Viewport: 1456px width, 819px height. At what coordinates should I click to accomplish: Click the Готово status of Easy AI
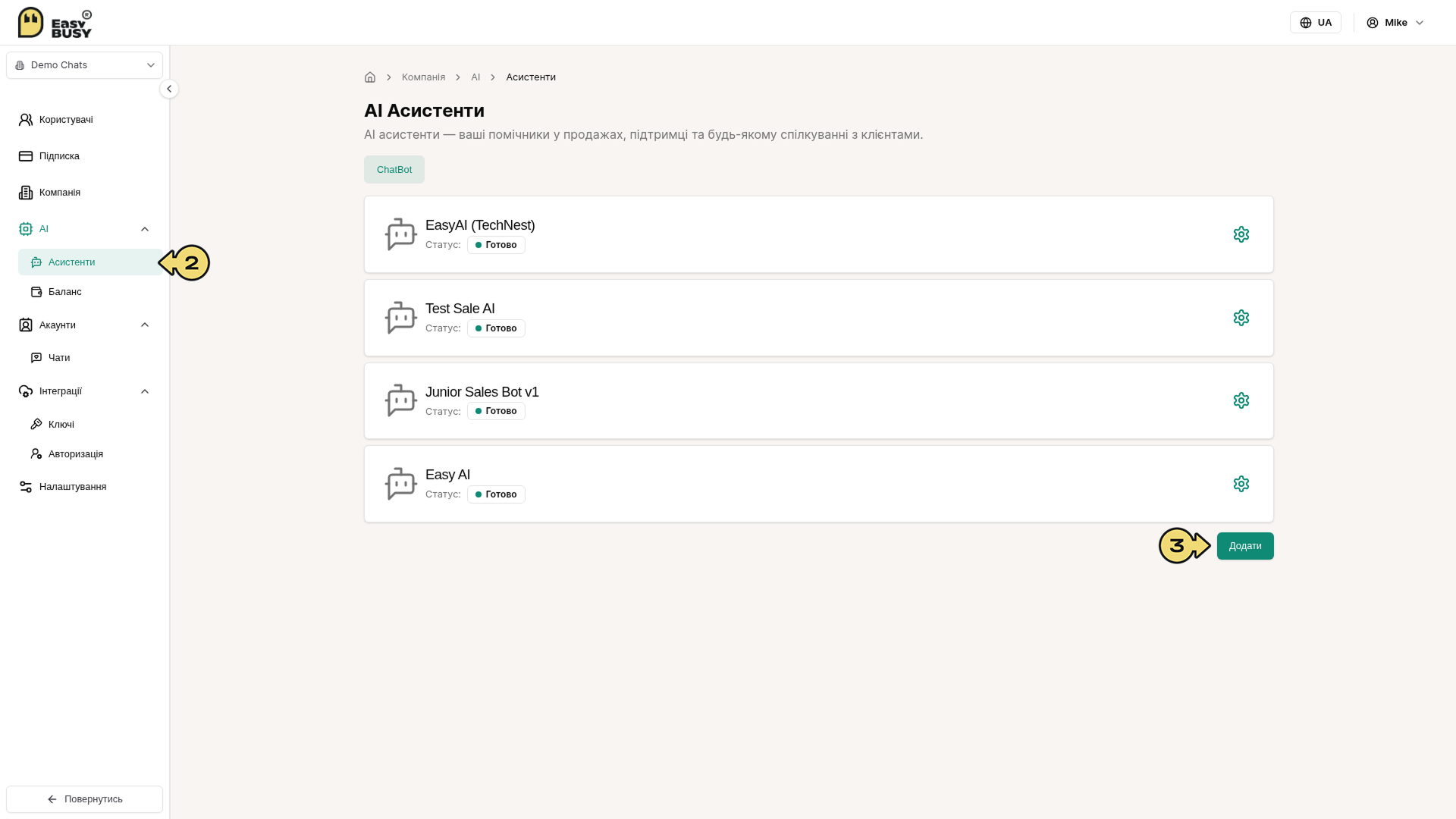(496, 494)
